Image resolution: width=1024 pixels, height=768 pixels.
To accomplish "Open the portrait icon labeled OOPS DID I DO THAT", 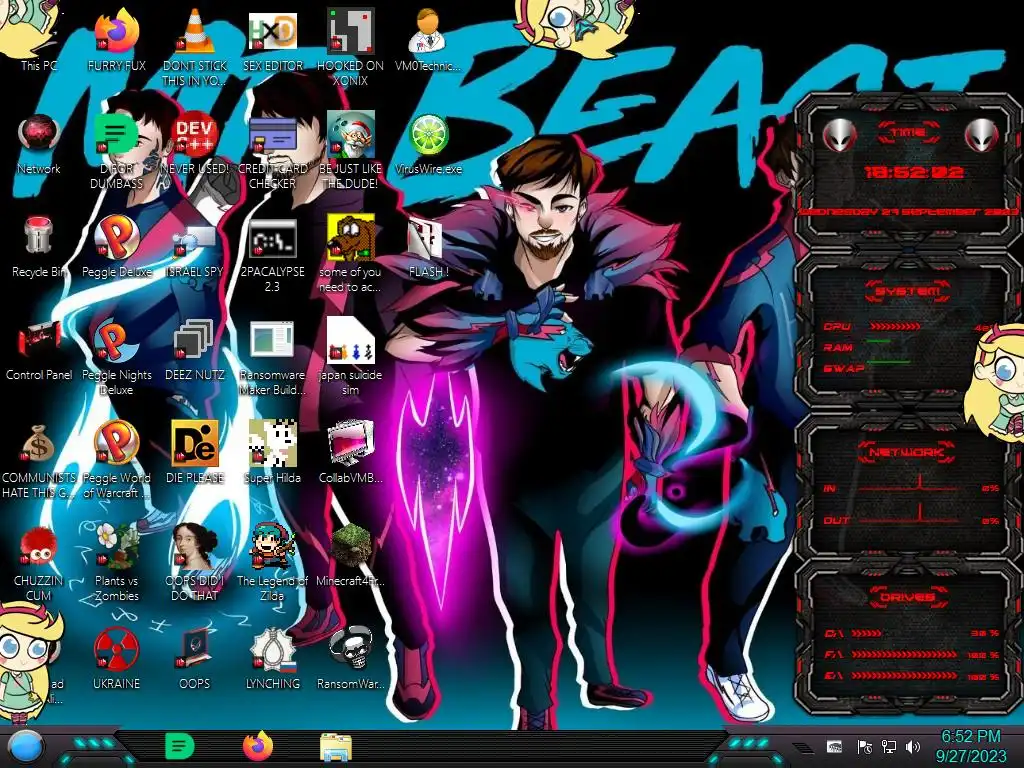I will pos(195,563).
